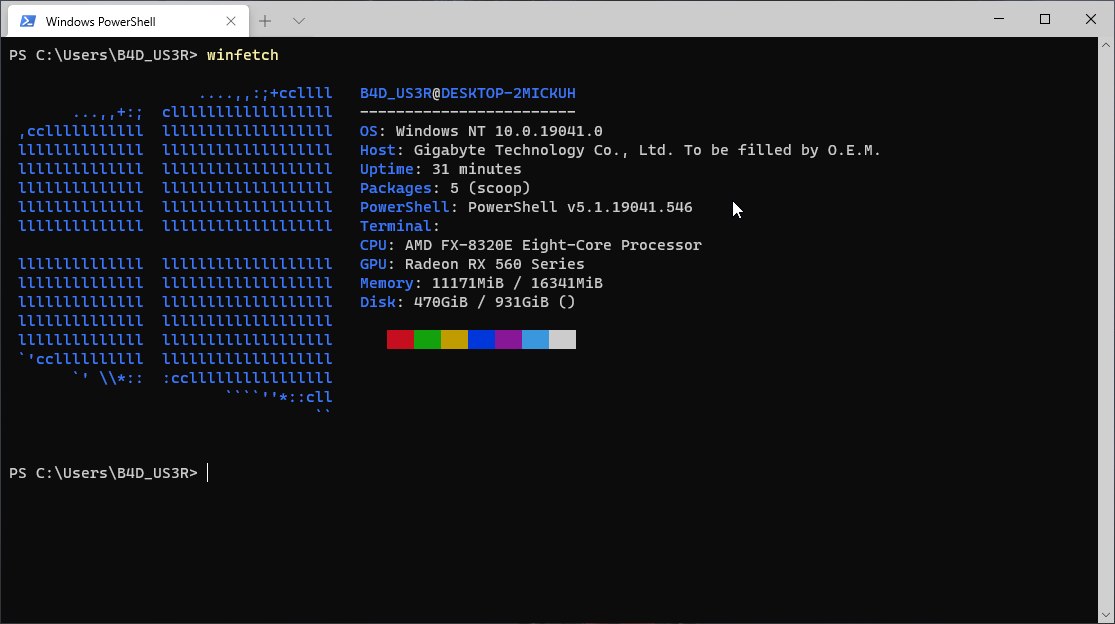The image size is (1115, 624).
Task: Click the 'Radeon RX 560 Series' text
Action: pos(495,264)
